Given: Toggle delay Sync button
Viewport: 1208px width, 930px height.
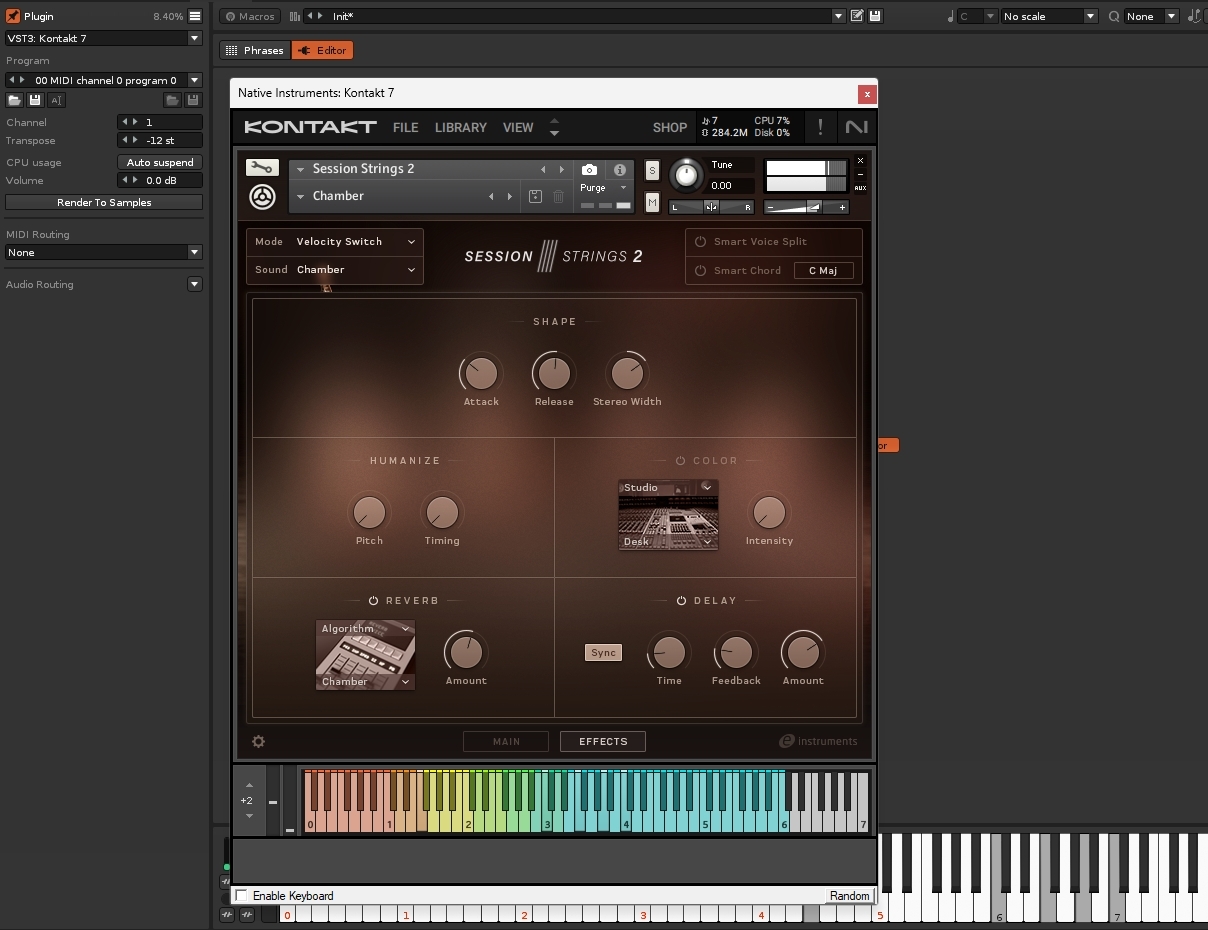Looking at the screenshot, I should click(x=603, y=653).
